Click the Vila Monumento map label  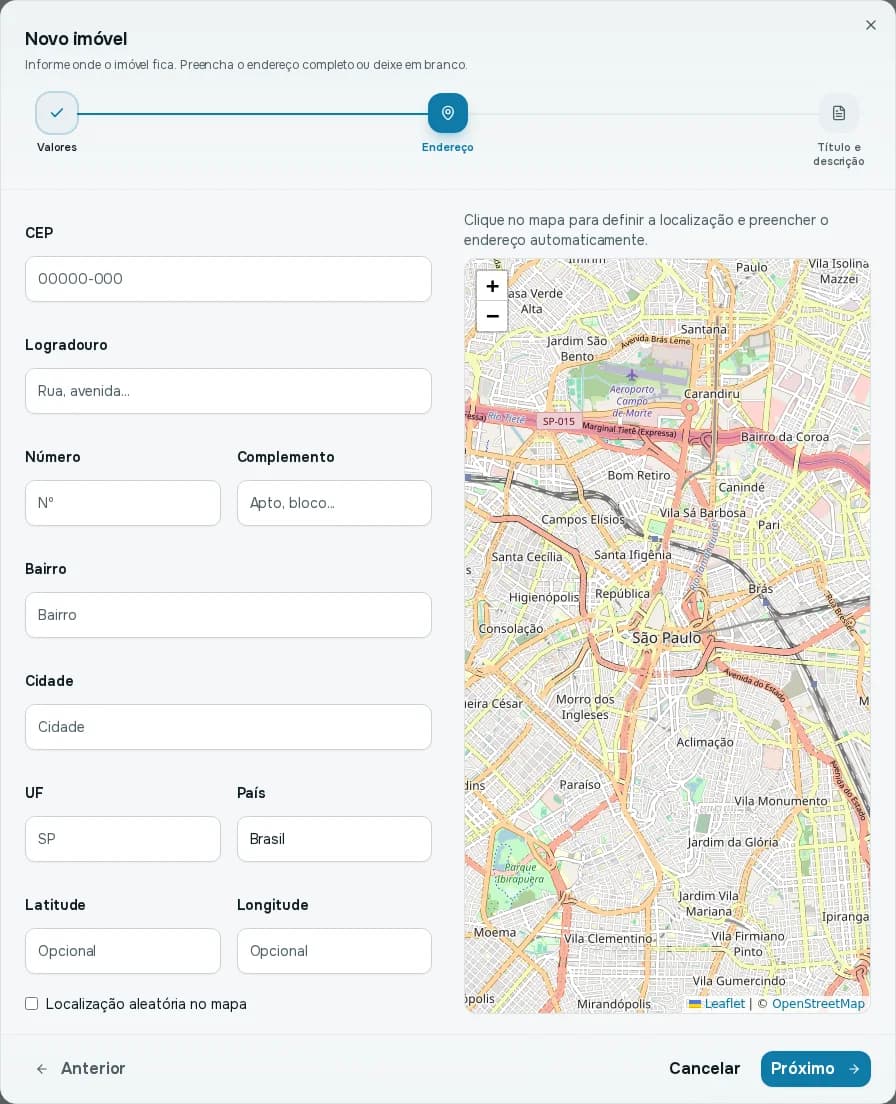(781, 801)
